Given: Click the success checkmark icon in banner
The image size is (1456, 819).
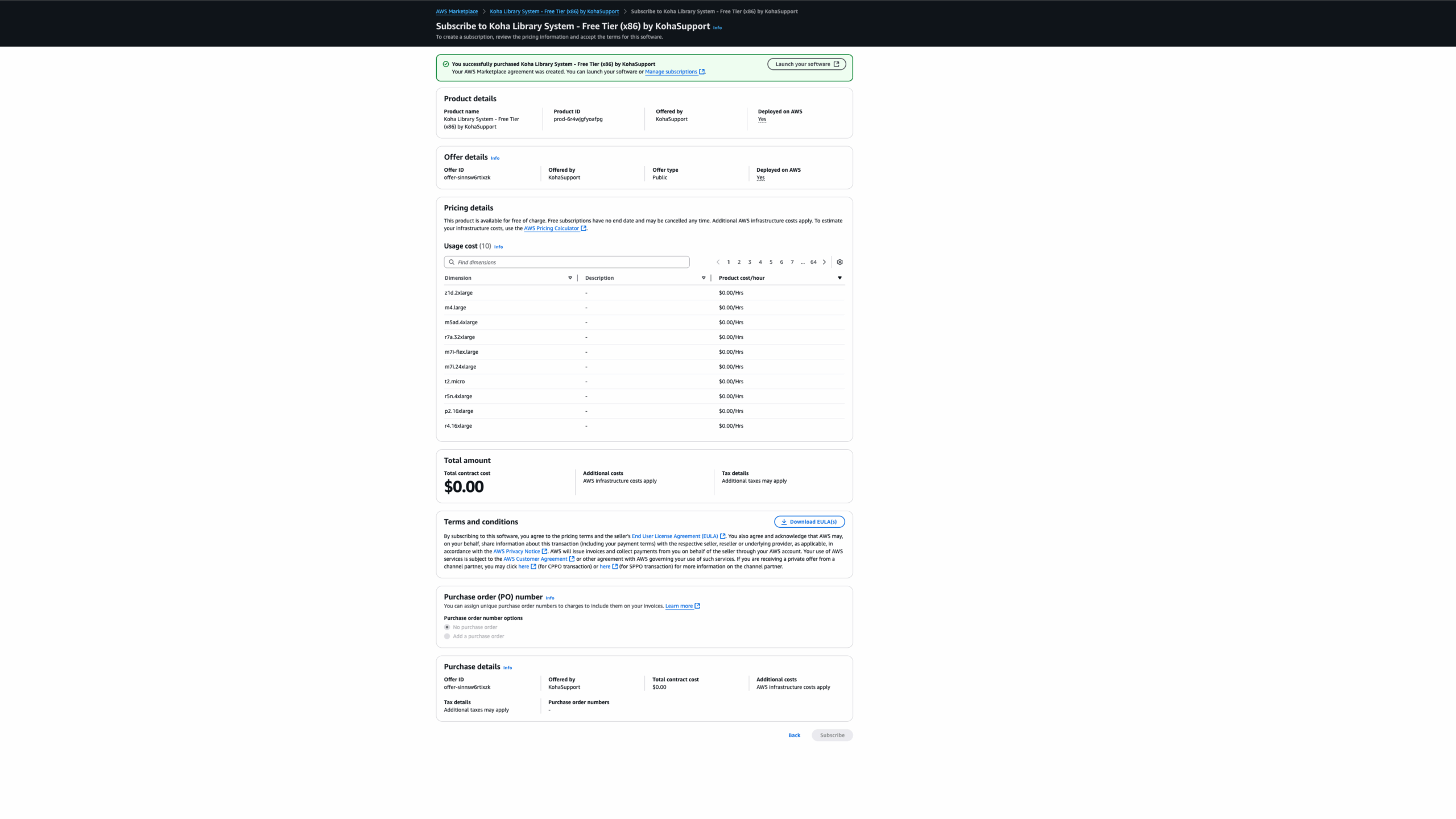Looking at the screenshot, I should tap(446, 64).
